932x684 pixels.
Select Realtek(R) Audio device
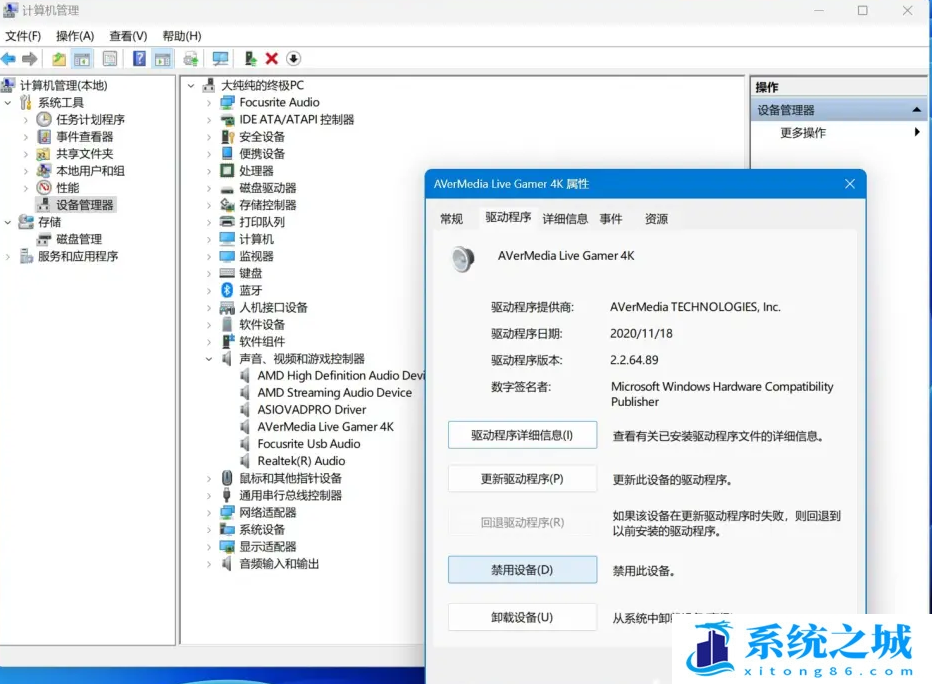[301, 461]
